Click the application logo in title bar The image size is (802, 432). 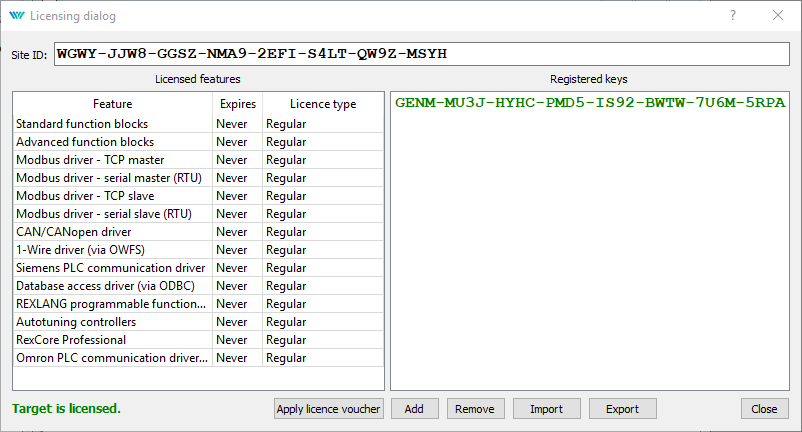tap(17, 15)
